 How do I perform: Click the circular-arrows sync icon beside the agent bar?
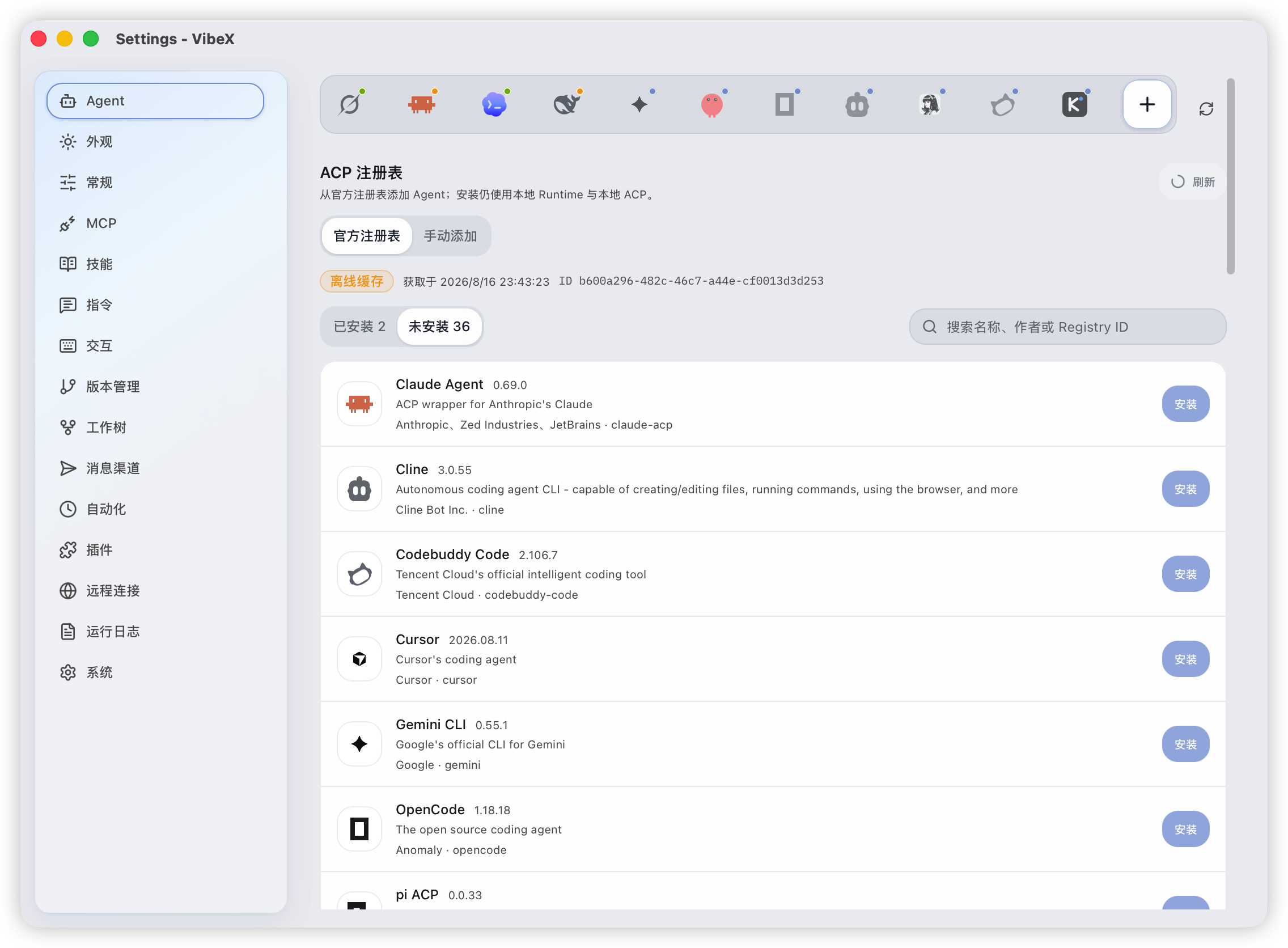coord(1206,108)
